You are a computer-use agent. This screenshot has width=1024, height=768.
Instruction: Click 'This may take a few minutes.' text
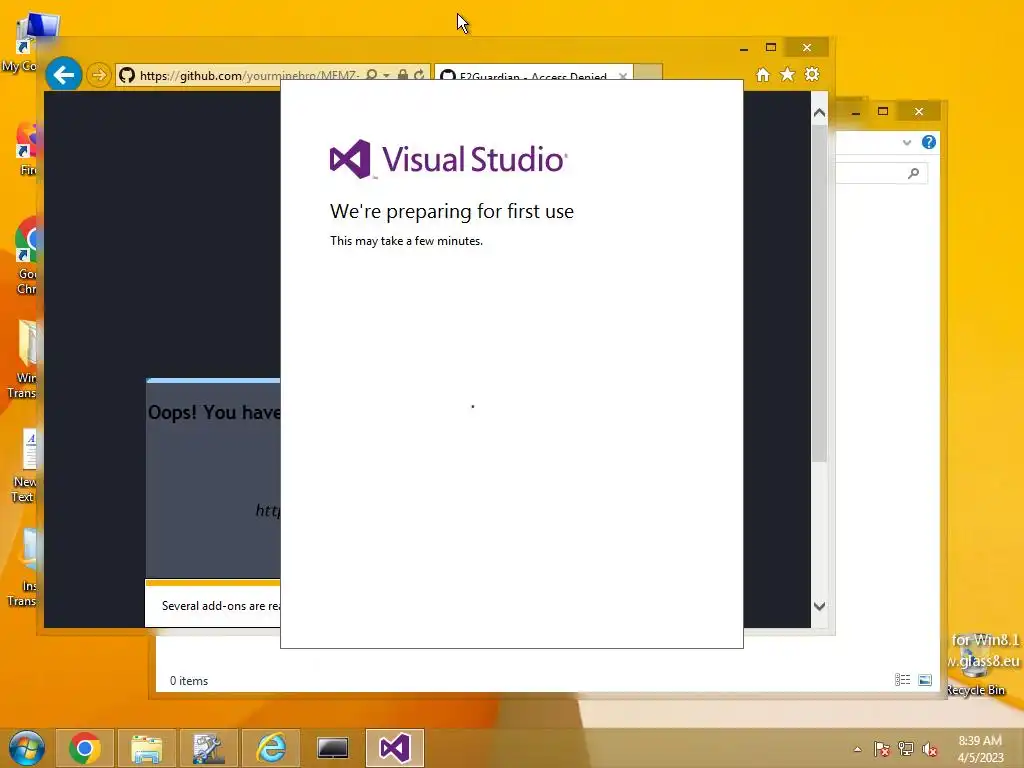(x=406, y=241)
